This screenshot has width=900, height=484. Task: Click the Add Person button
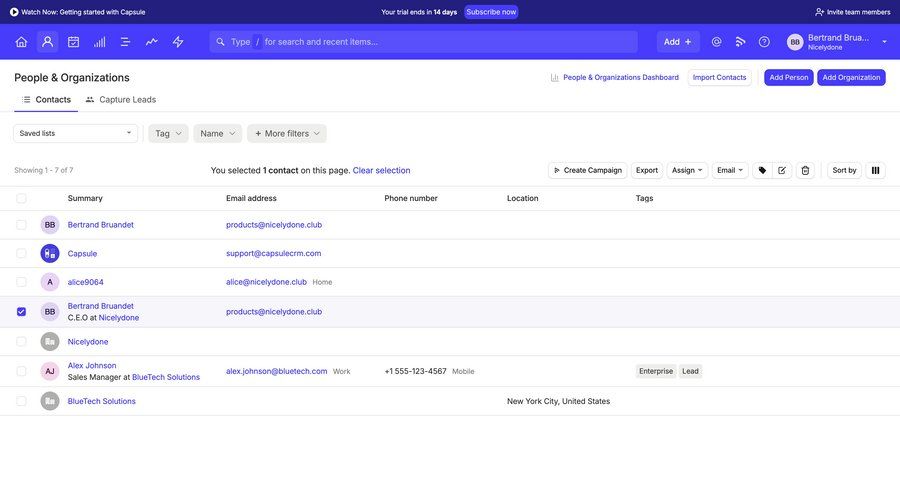coord(789,78)
